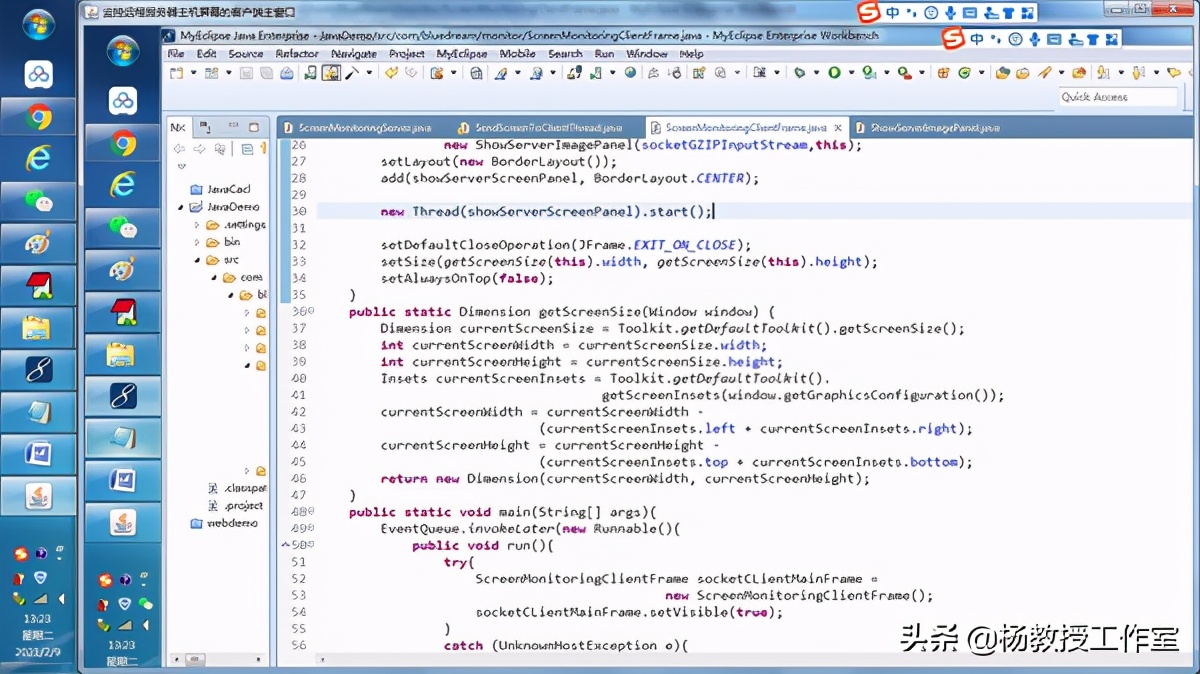Collapse the JavaDemo project node
The image size is (1200, 674).
[181, 207]
